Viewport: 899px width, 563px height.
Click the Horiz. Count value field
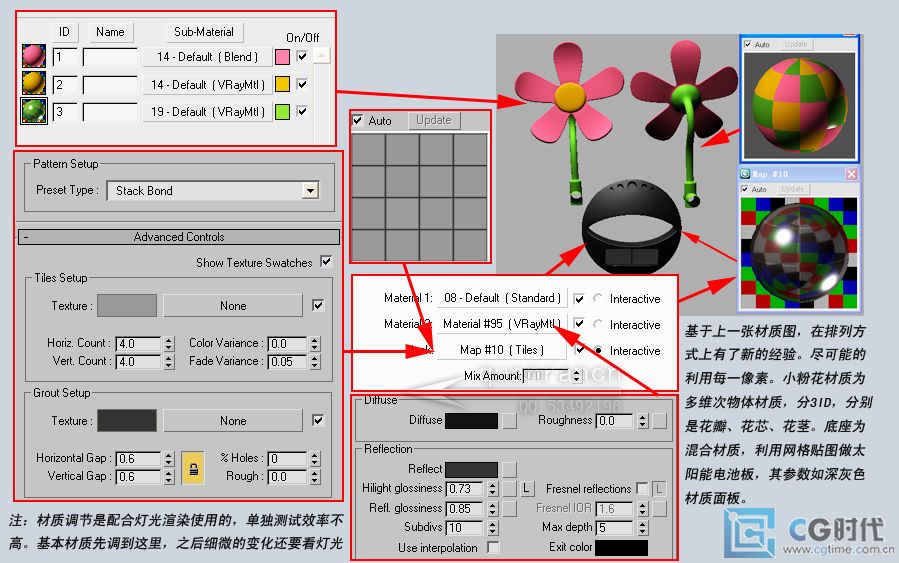click(x=138, y=344)
